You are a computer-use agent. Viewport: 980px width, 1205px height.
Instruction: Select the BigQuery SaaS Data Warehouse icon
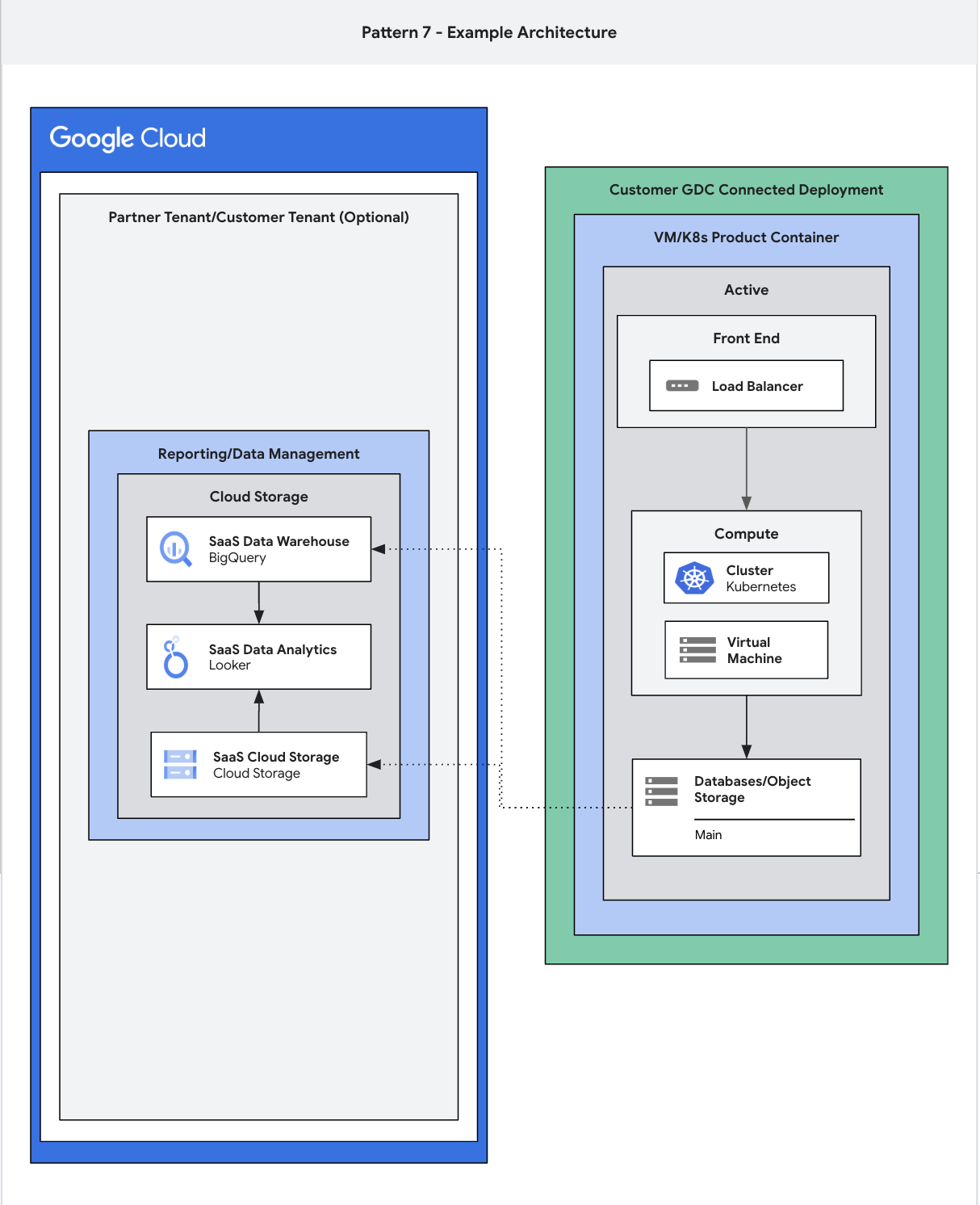[174, 548]
